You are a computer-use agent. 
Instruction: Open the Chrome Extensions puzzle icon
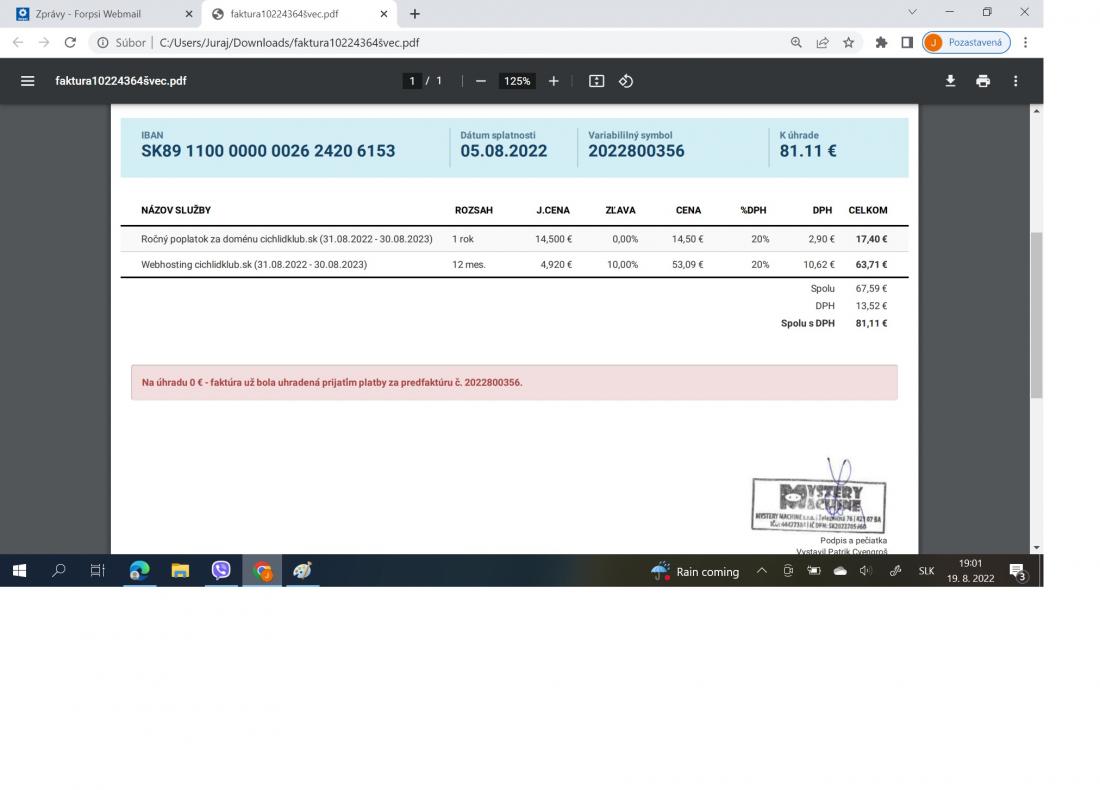[x=881, y=43]
